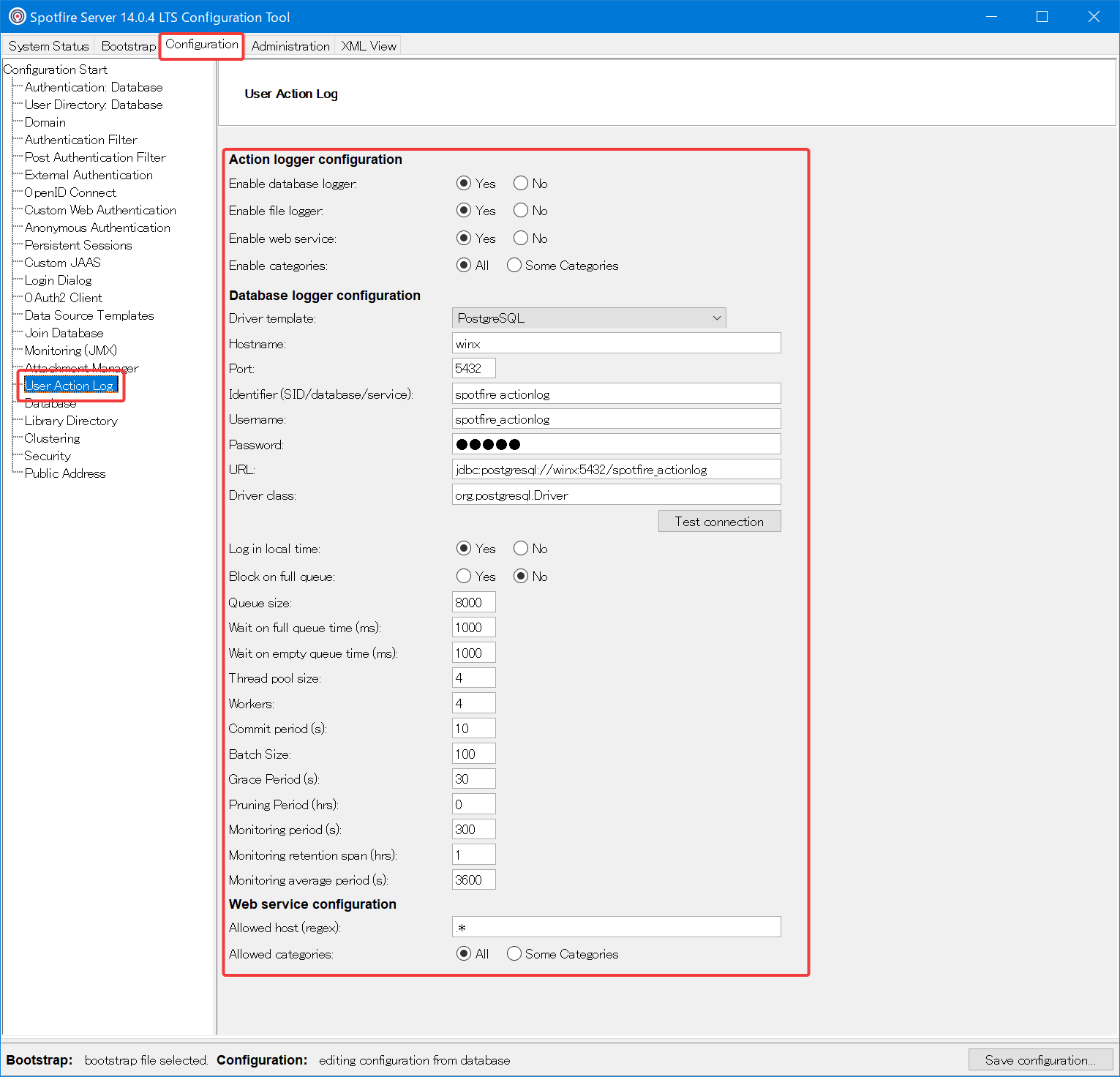
Task: Click the Thread pool size field
Action: pyautogui.click(x=474, y=678)
